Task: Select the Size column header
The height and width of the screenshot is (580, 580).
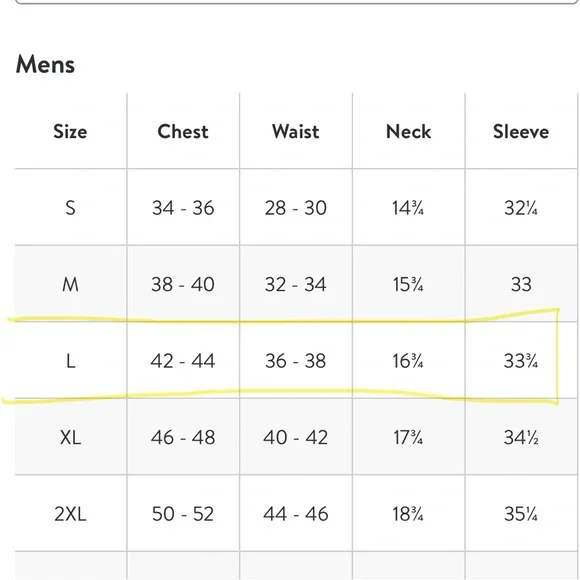Action: click(70, 132)
